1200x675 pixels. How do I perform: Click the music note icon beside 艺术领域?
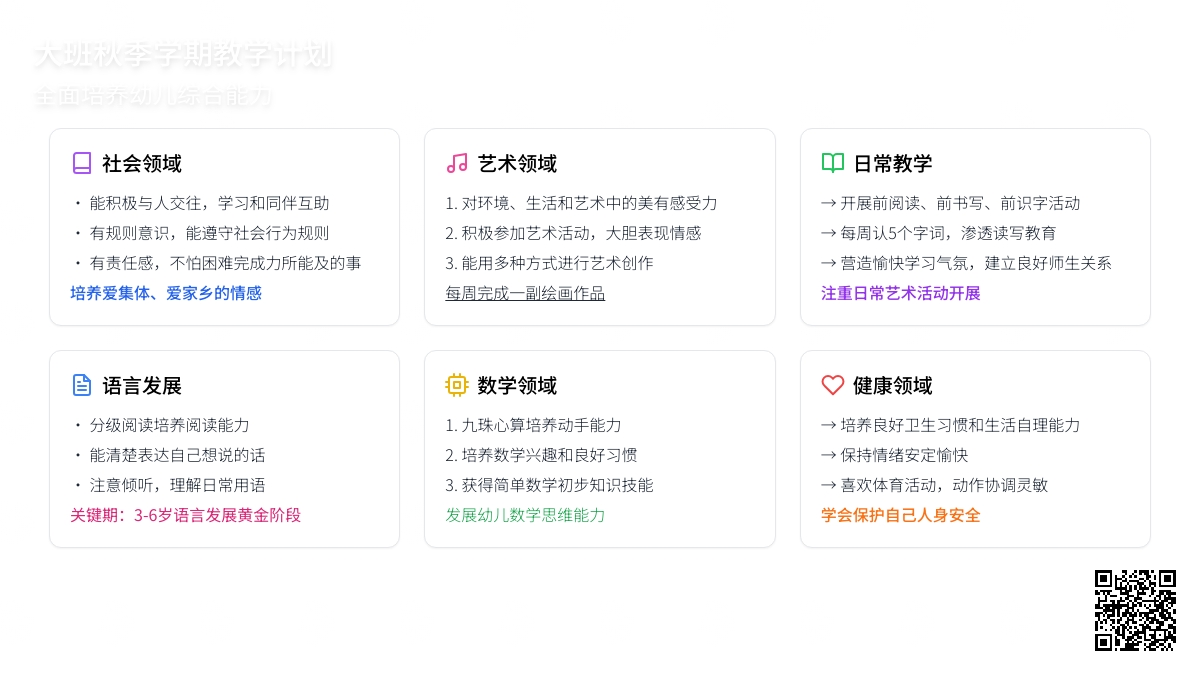click(457, 163)
